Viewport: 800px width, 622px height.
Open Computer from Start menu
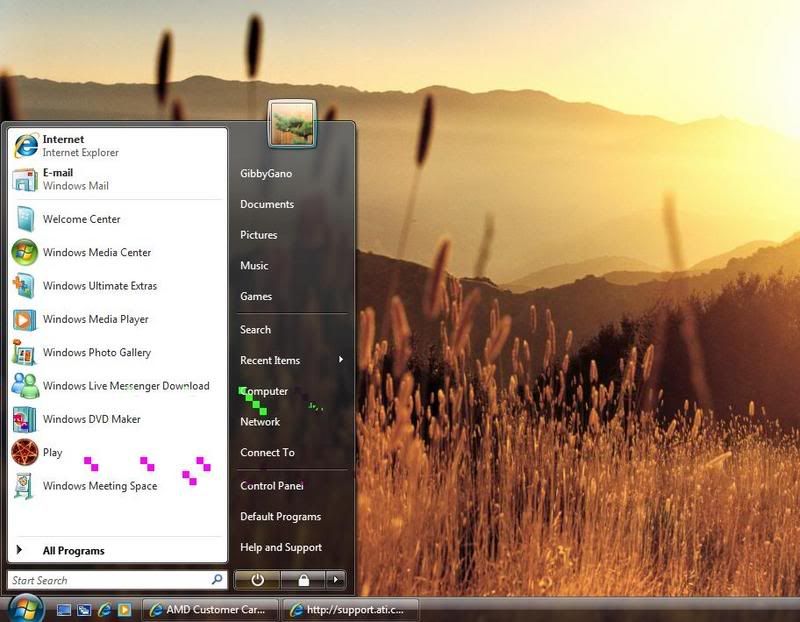(x=264, y=391)
